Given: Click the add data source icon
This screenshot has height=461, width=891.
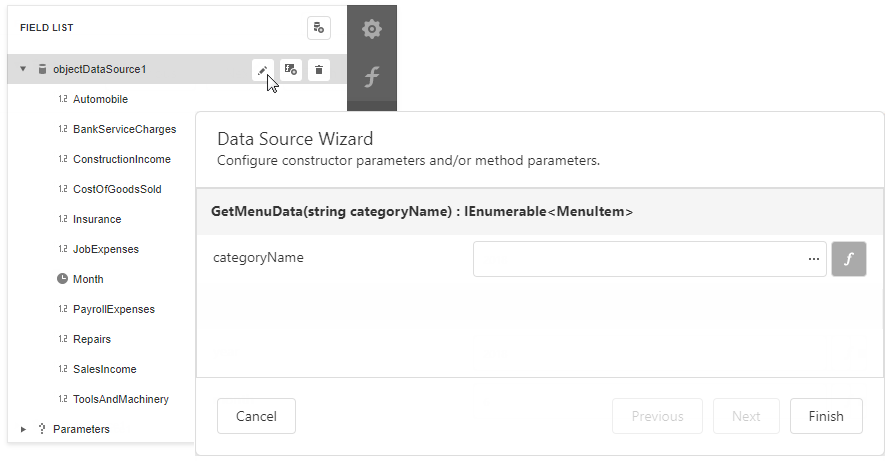Looking at the screenshot, I should 318,28.
